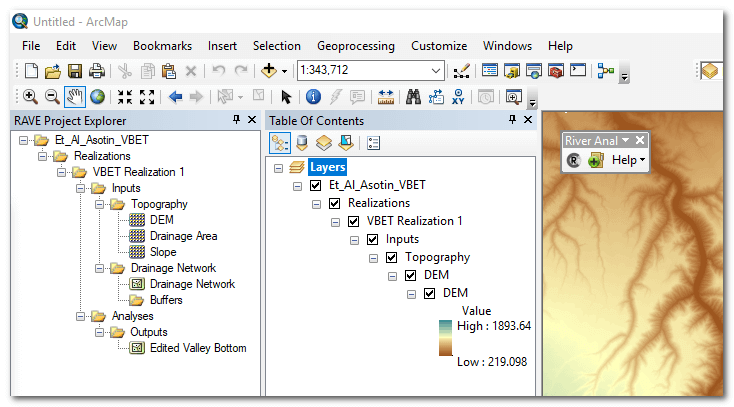Click the Print icon in toolbar
Image resolution: width=734 pixels, height=407 pixels.
[96, 71]
